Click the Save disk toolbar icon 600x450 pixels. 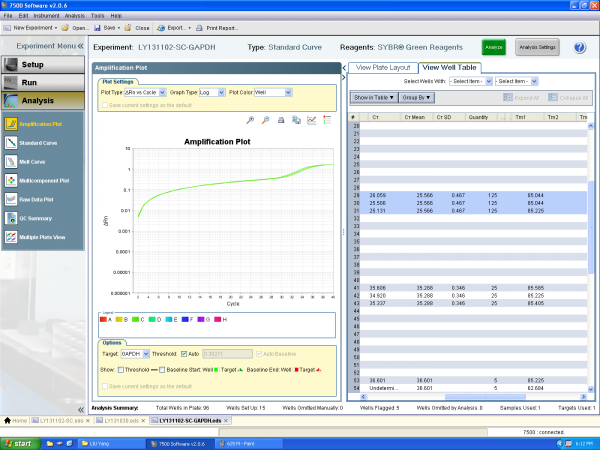point(97,28)
